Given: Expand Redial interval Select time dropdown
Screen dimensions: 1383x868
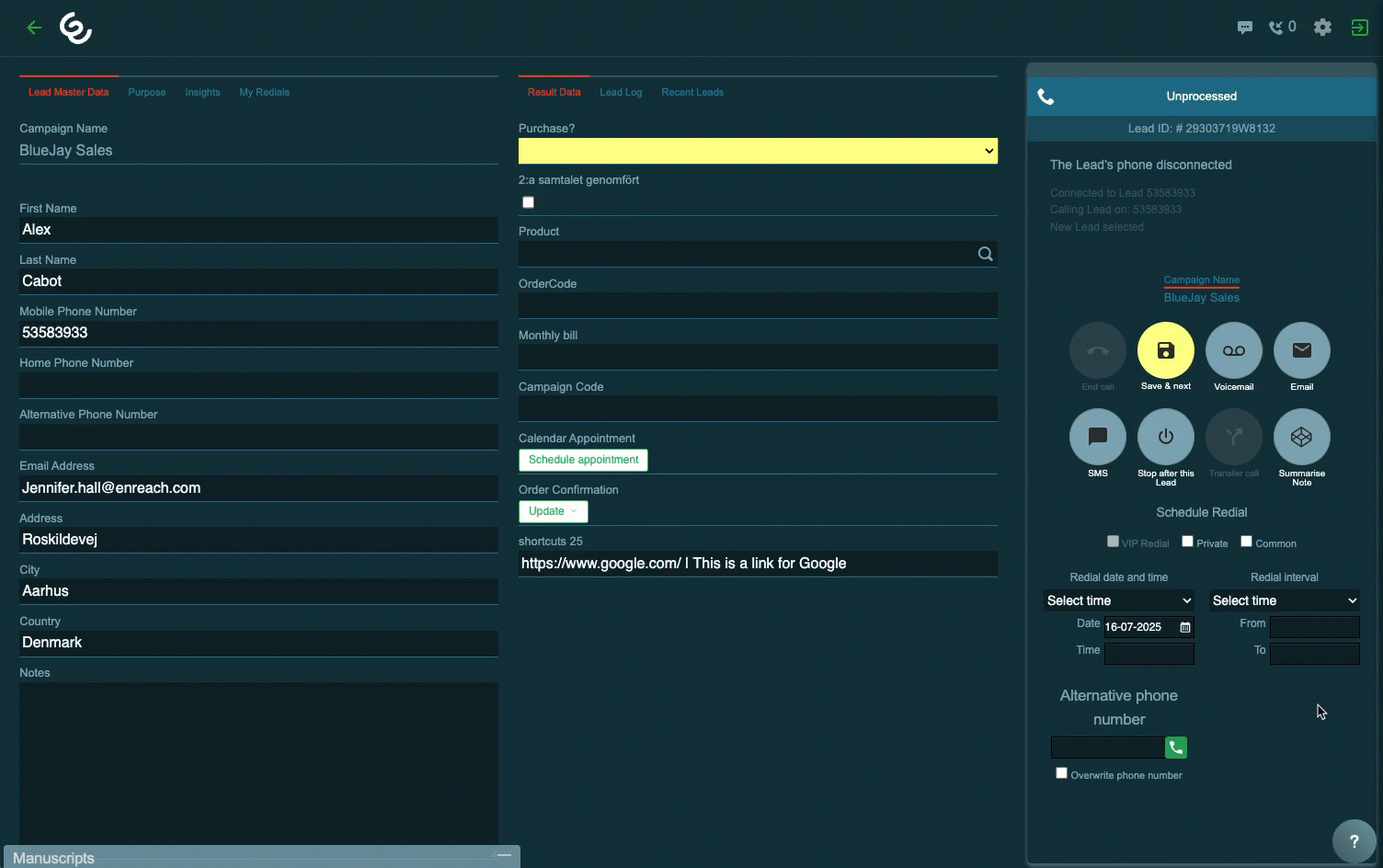Looking at the screenshot, I should (1284, 600).
